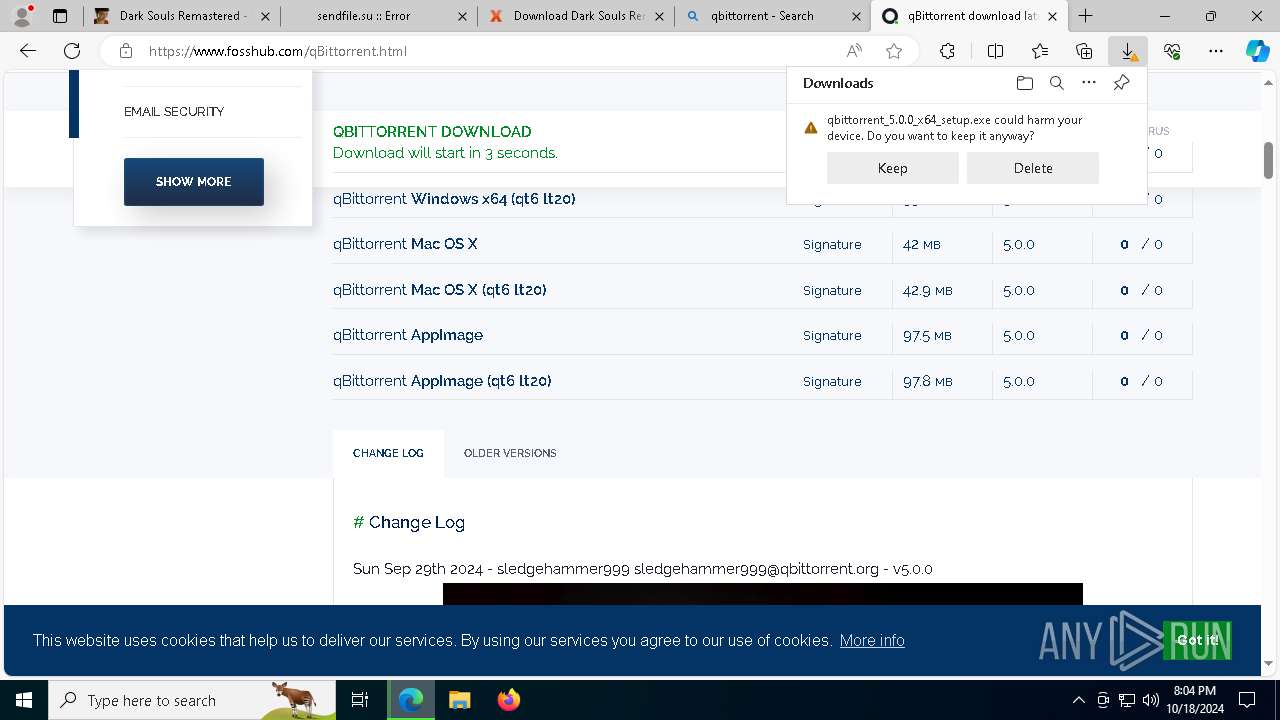This screenshot has width=1280, height=720.
Task: Open Signature for AppImage row
Action: coord(832,335)
